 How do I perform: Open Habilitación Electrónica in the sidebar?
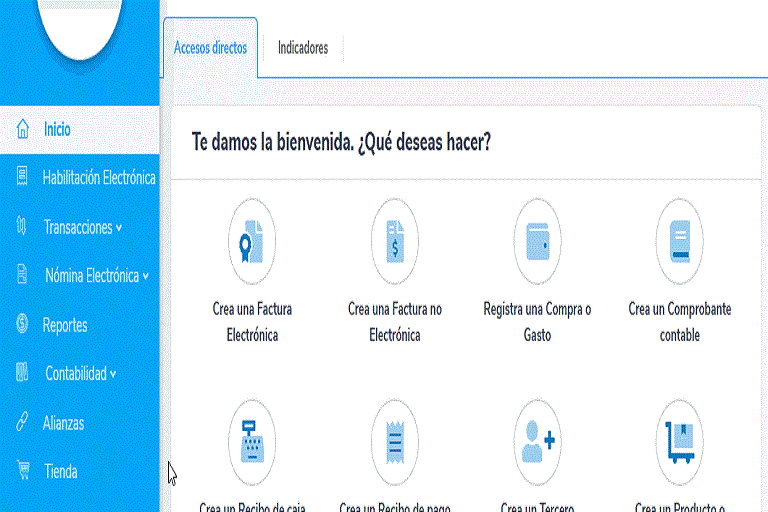click(98, 178)
